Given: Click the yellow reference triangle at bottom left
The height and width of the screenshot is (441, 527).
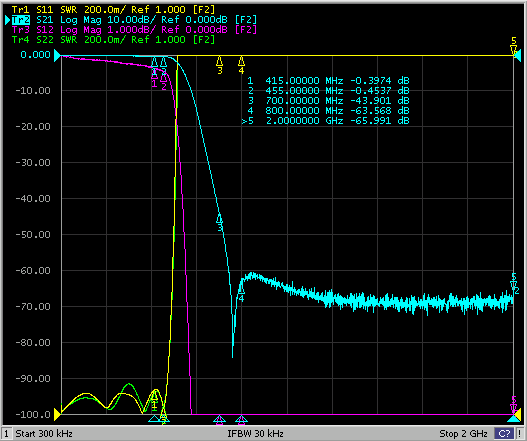Looking at the screenshot, I should pos(57,414).
